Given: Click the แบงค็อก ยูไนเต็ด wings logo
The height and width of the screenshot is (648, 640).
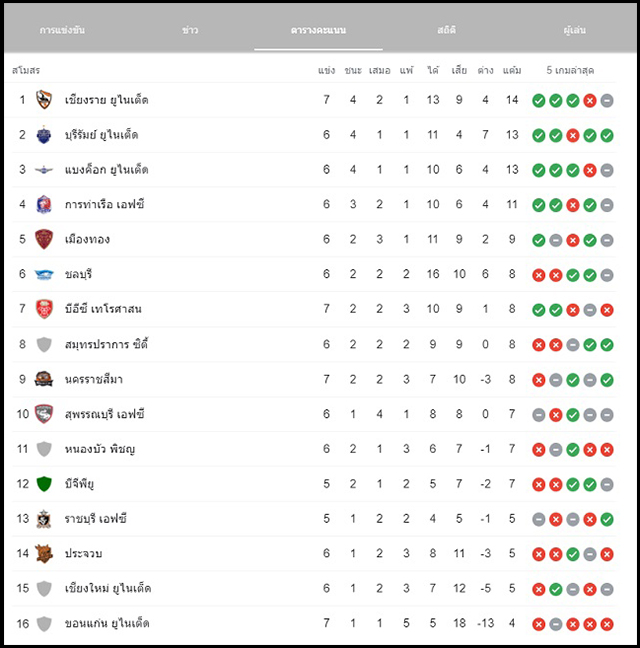Looking at the screenshot, I should pyautogui.click(x=44, y=169).
